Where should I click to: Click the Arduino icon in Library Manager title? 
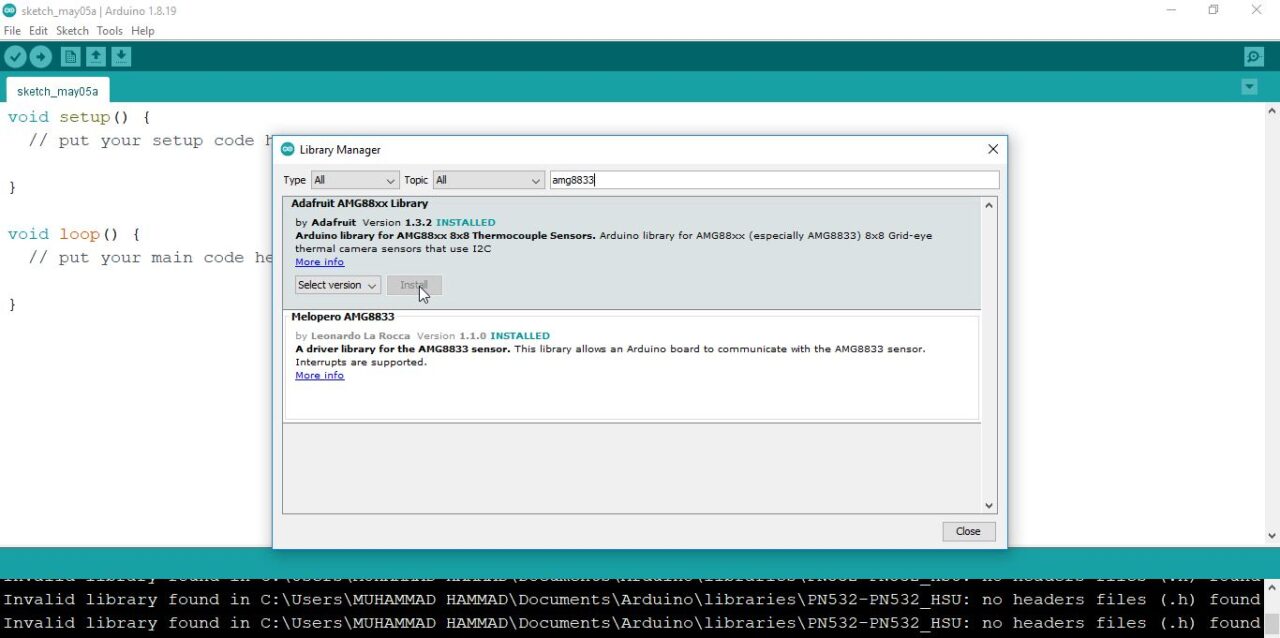tap(287, 149)
